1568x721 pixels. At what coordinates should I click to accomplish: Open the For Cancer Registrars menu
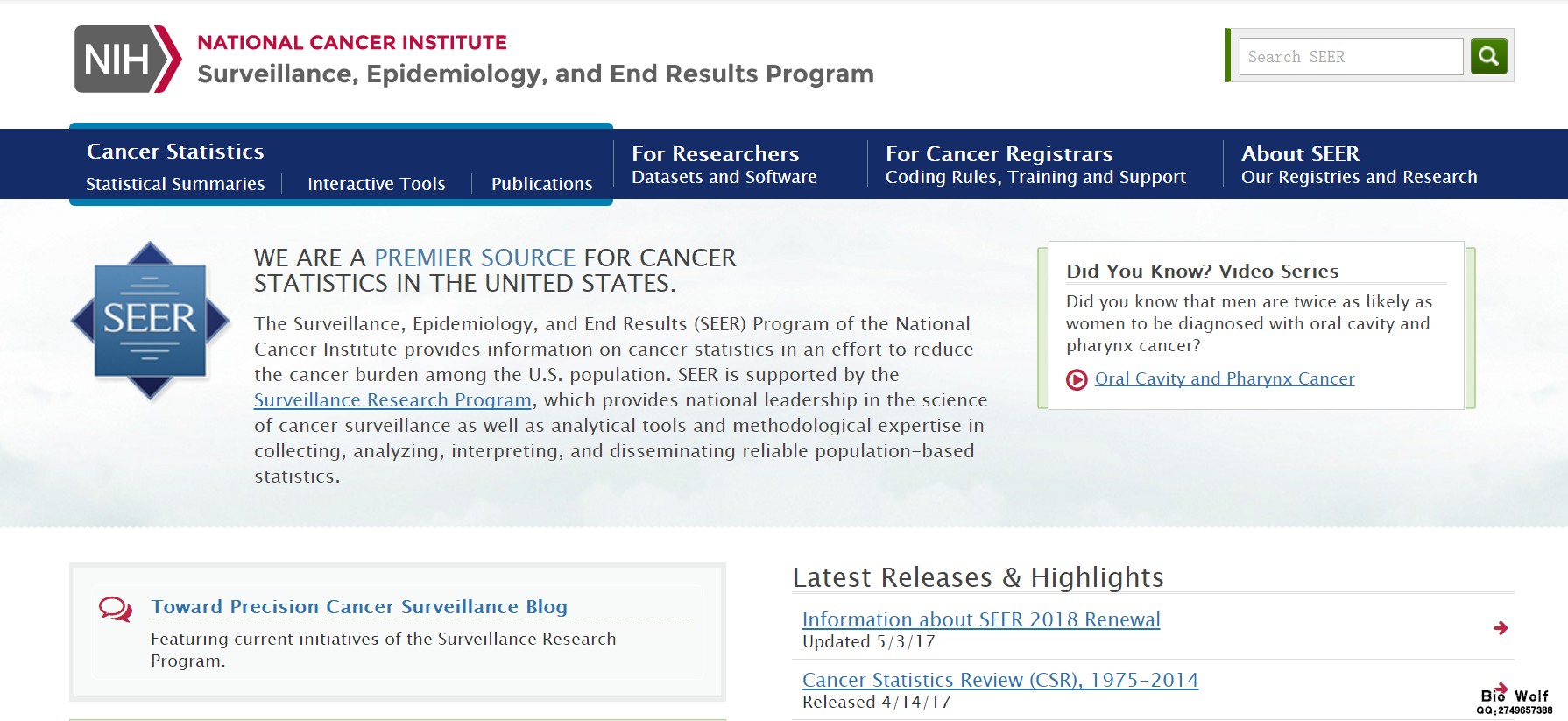pyautogui.click(x=999, y=154)
